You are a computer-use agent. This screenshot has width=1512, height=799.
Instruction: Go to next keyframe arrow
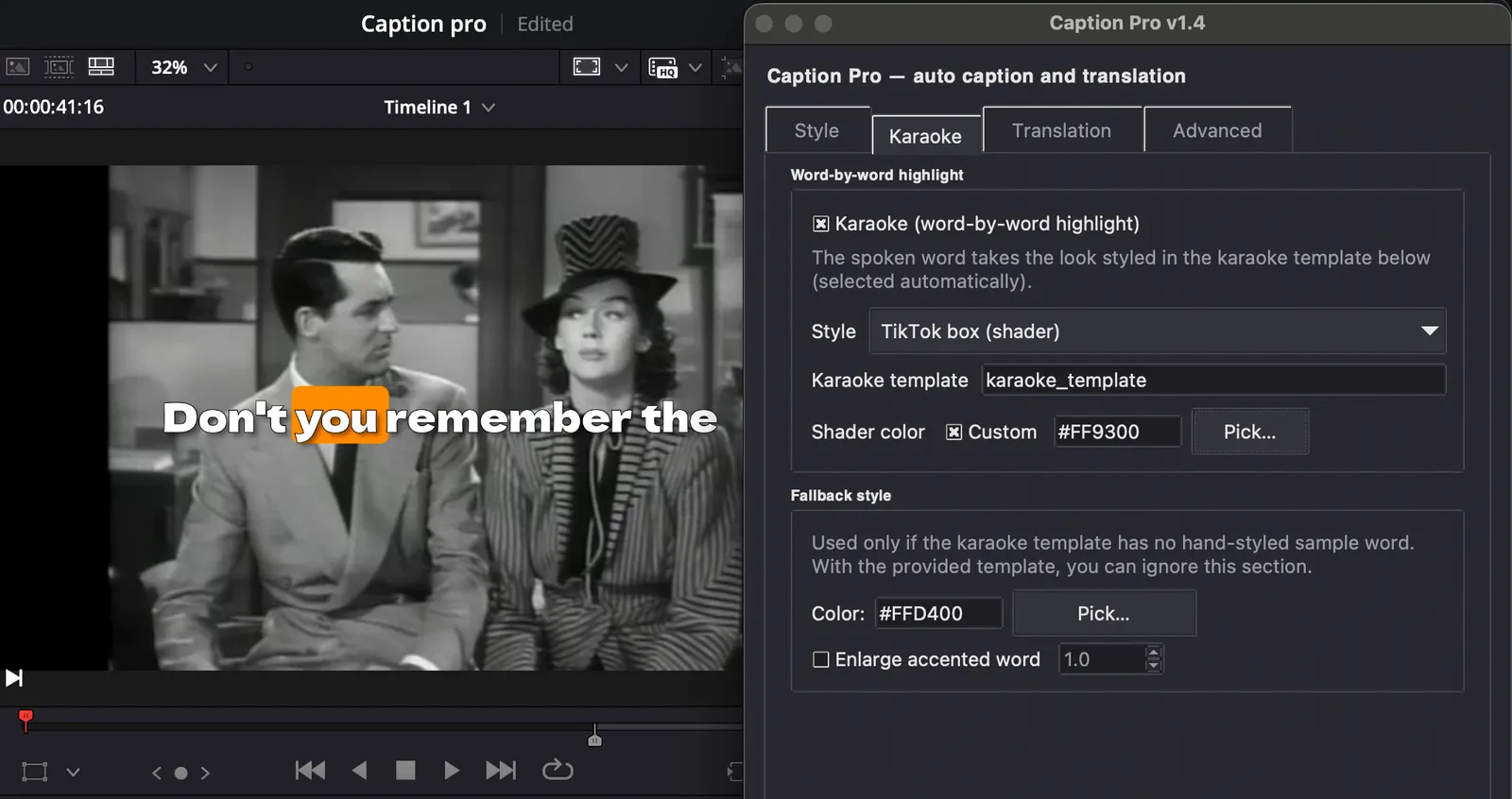[x=205, y=773]
